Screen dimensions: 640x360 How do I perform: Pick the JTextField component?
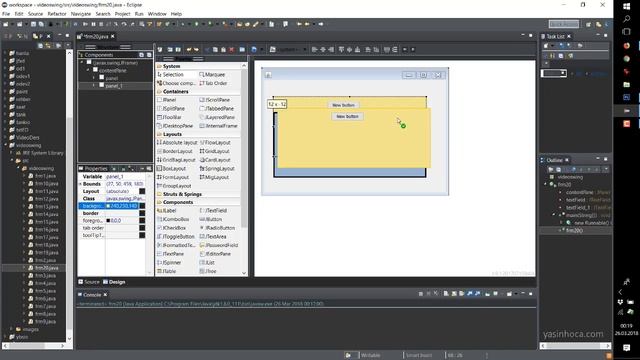[213, 211]
